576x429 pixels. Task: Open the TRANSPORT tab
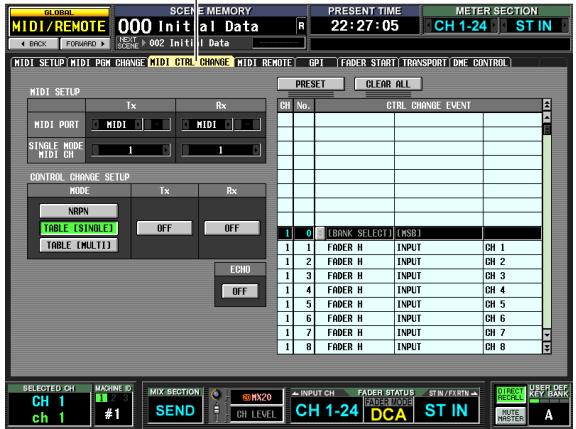[424, 63]
